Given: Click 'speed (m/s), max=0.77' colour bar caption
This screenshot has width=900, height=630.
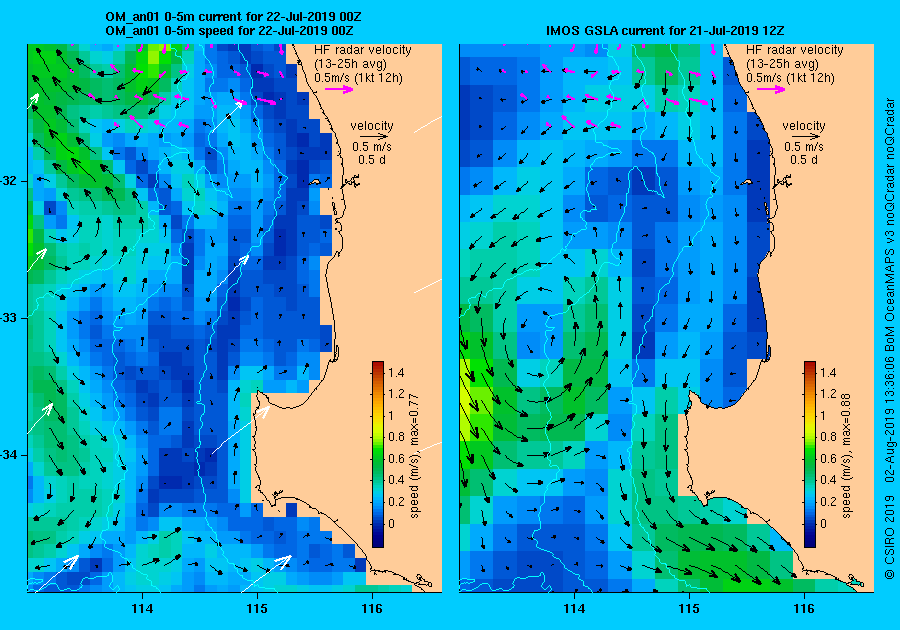Looking at the screenshot, I should (x=414, y=456).
